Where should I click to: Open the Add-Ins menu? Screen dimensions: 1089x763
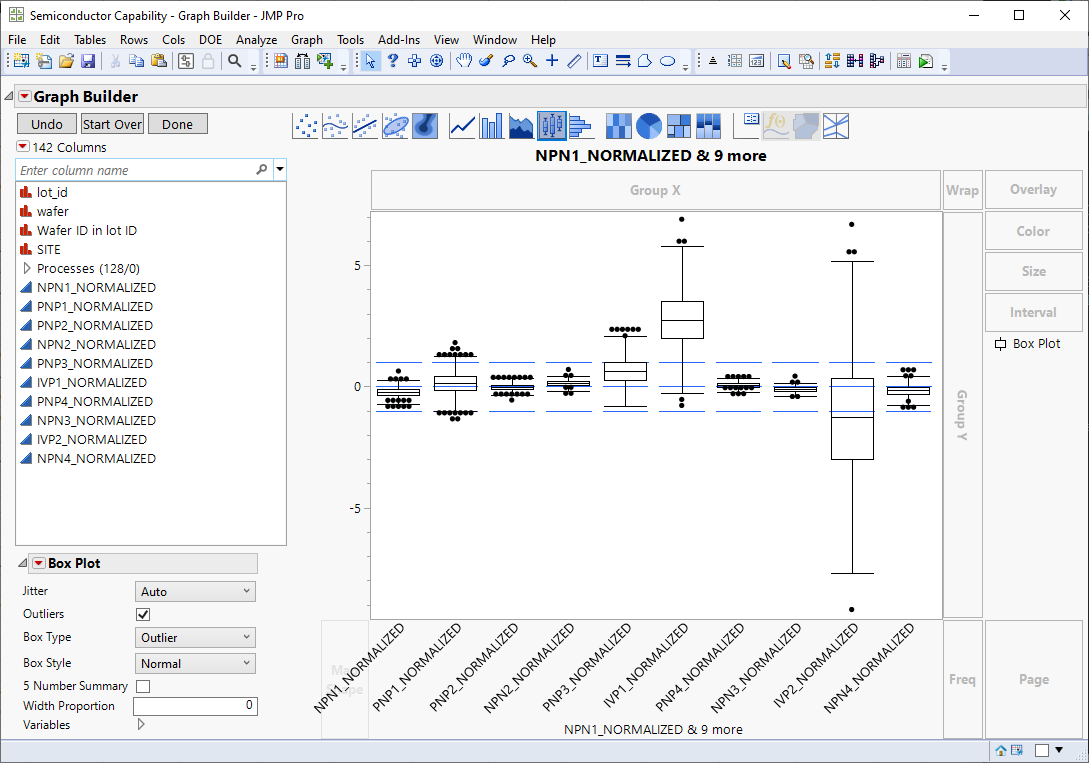coord(399,40)
